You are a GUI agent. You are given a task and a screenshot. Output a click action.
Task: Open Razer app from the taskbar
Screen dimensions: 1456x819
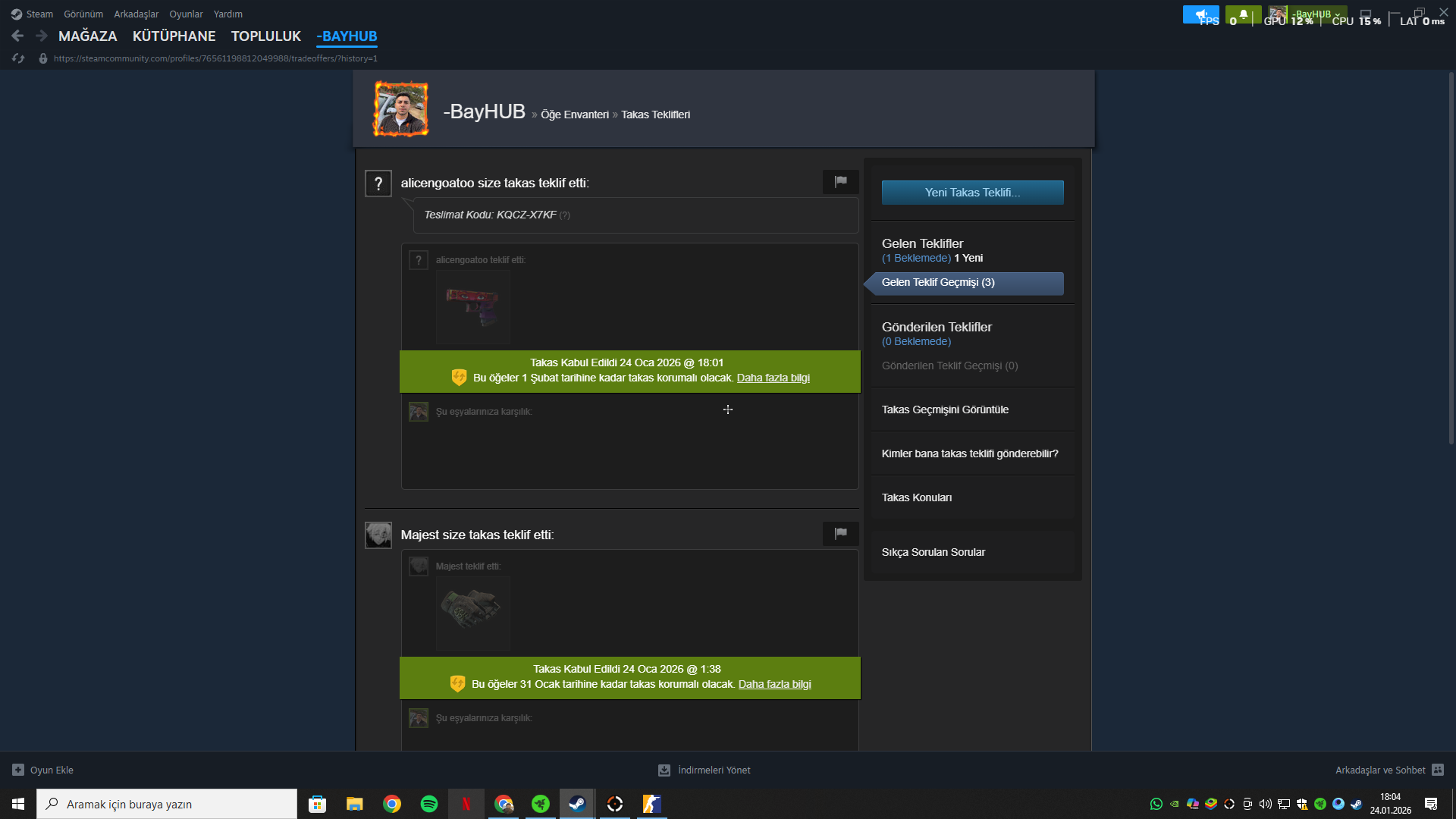pos(541,804)
